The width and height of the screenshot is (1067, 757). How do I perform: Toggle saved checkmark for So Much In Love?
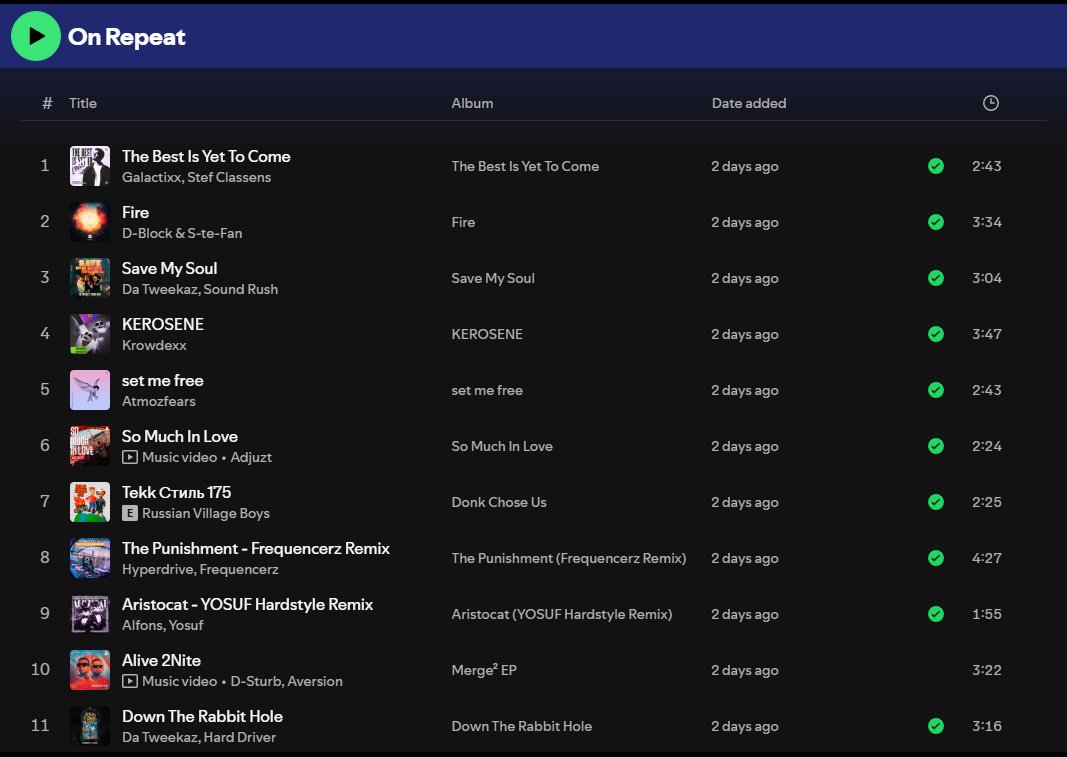936,446
